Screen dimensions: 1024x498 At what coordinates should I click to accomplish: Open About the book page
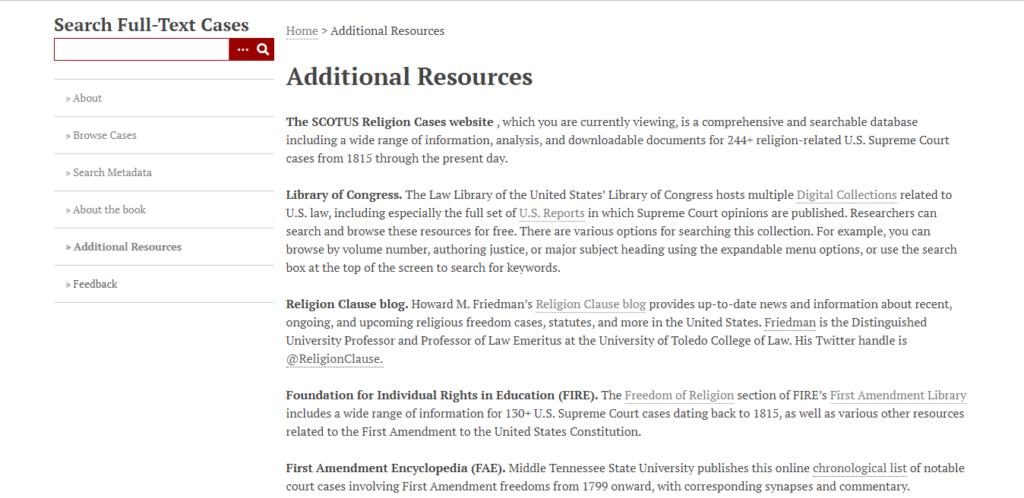[109, 209]
